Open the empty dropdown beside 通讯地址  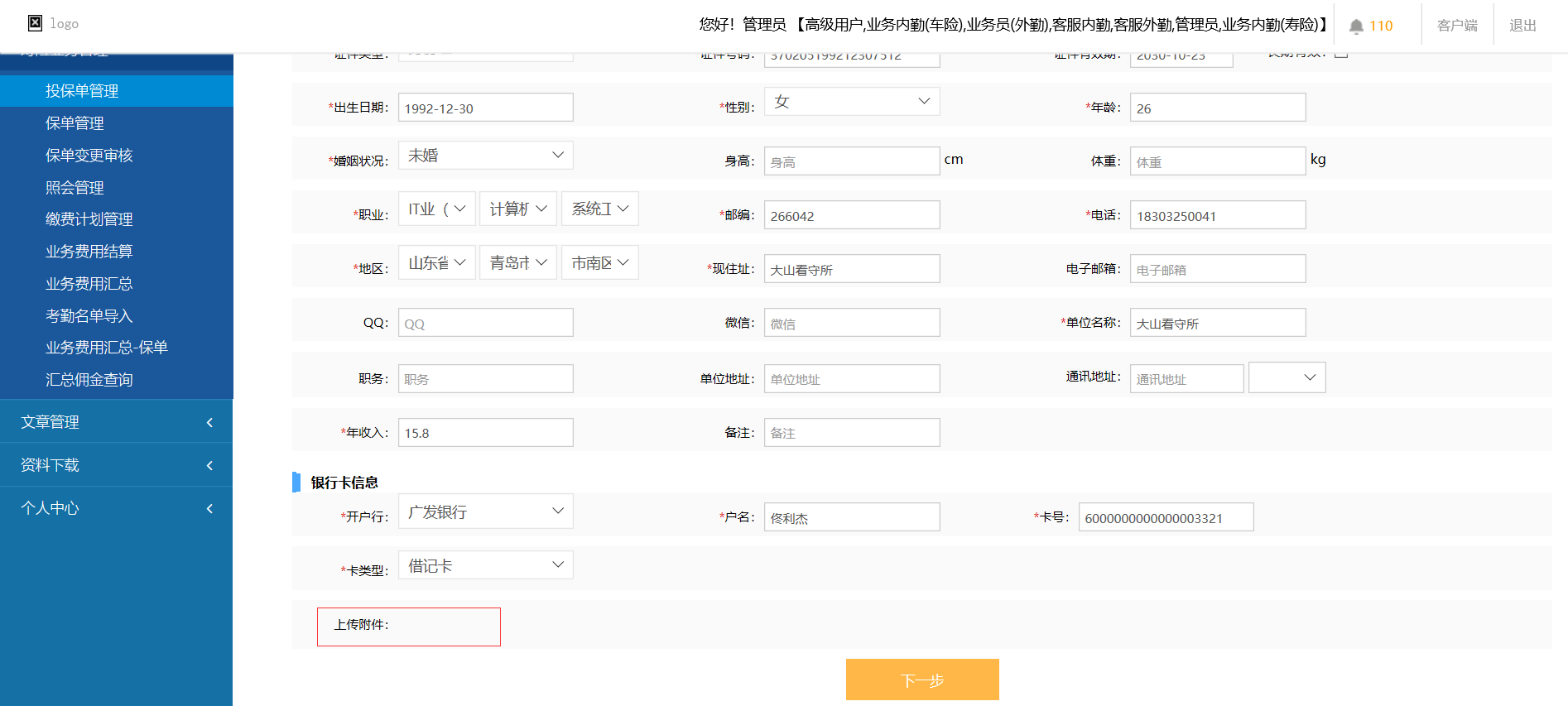coord(1287,378)
